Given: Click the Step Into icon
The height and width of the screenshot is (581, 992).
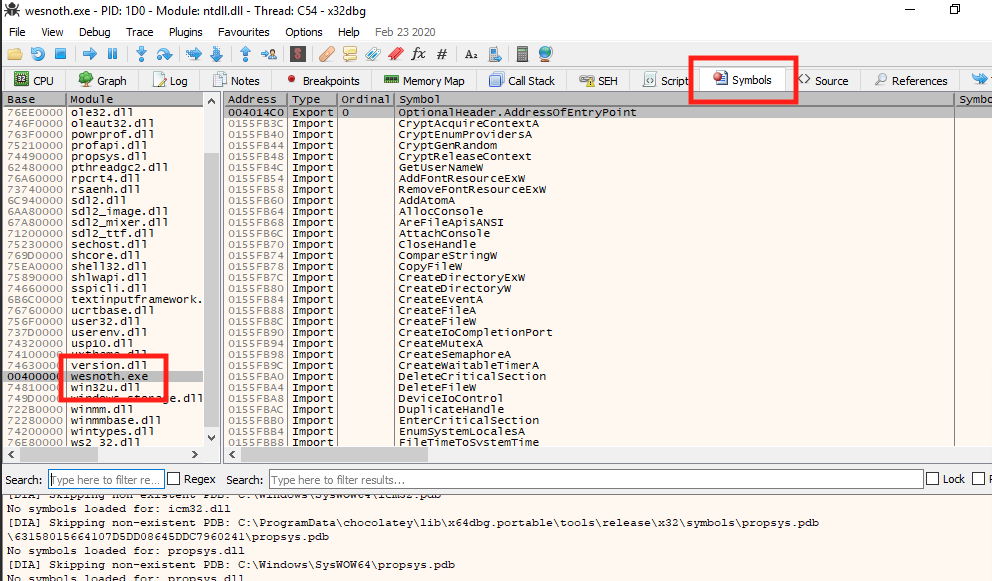Looking at the screenshot, I should pyautogui.click(x=141, y=54).
